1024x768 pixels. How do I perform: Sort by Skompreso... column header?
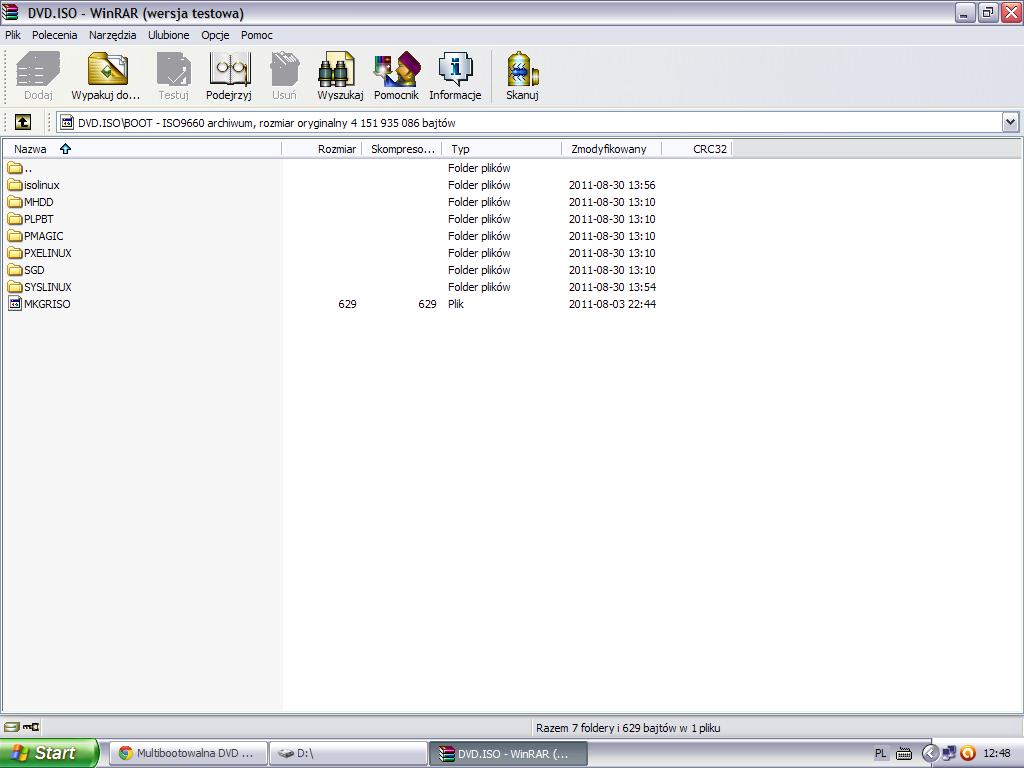(402, 149)
